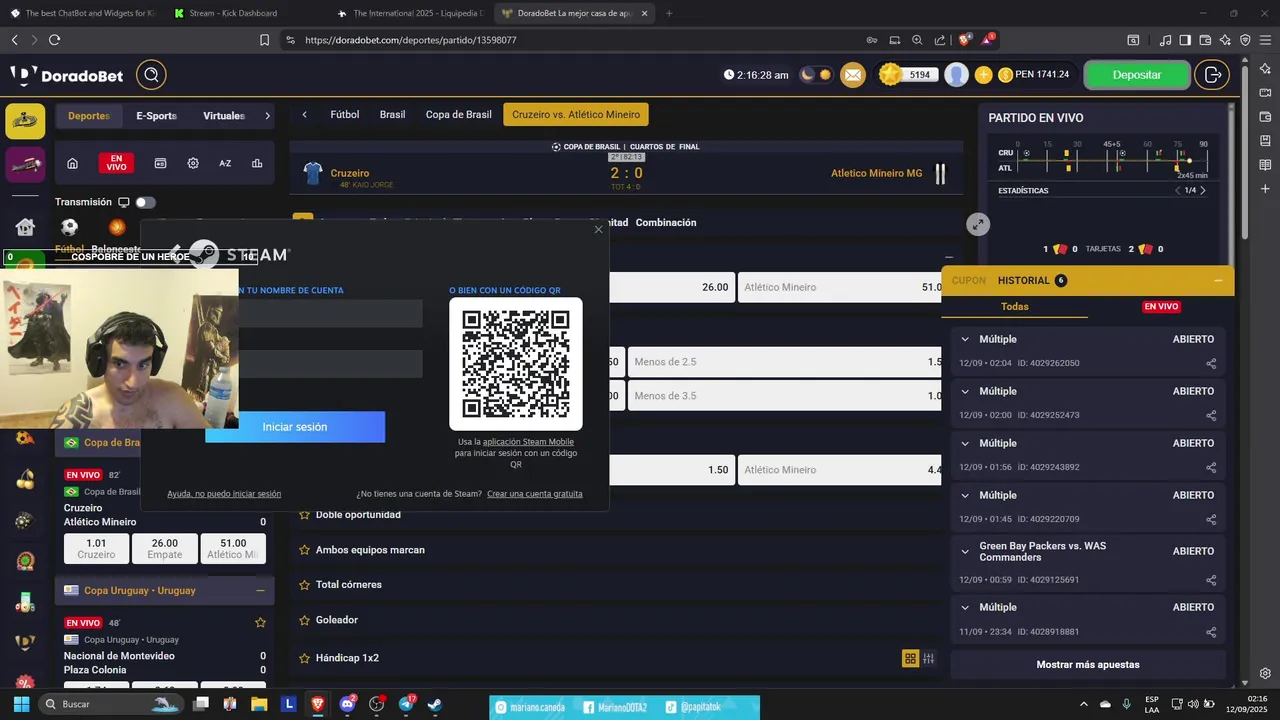Image resolution: width=1280 pixels, height=720 pixels.
Task: Open Steam from the Windows taskbar
Action: point(435,704)
